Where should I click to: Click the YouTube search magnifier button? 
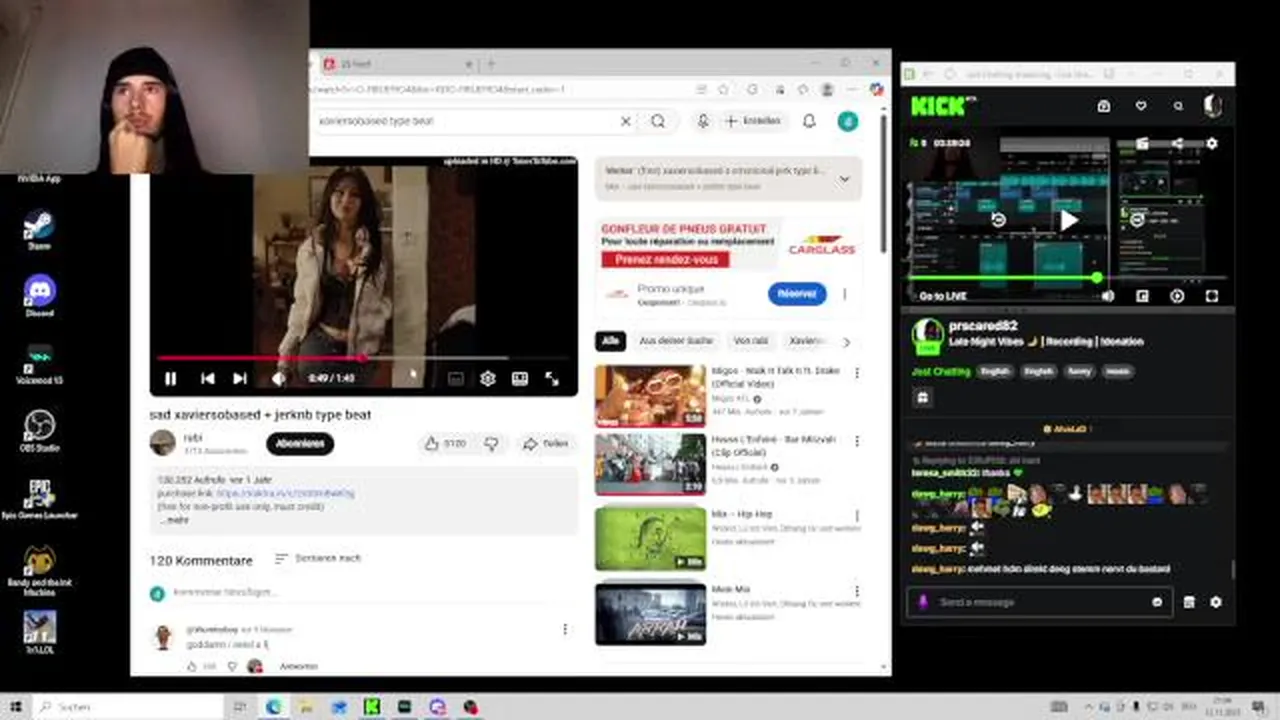[658, 121]
